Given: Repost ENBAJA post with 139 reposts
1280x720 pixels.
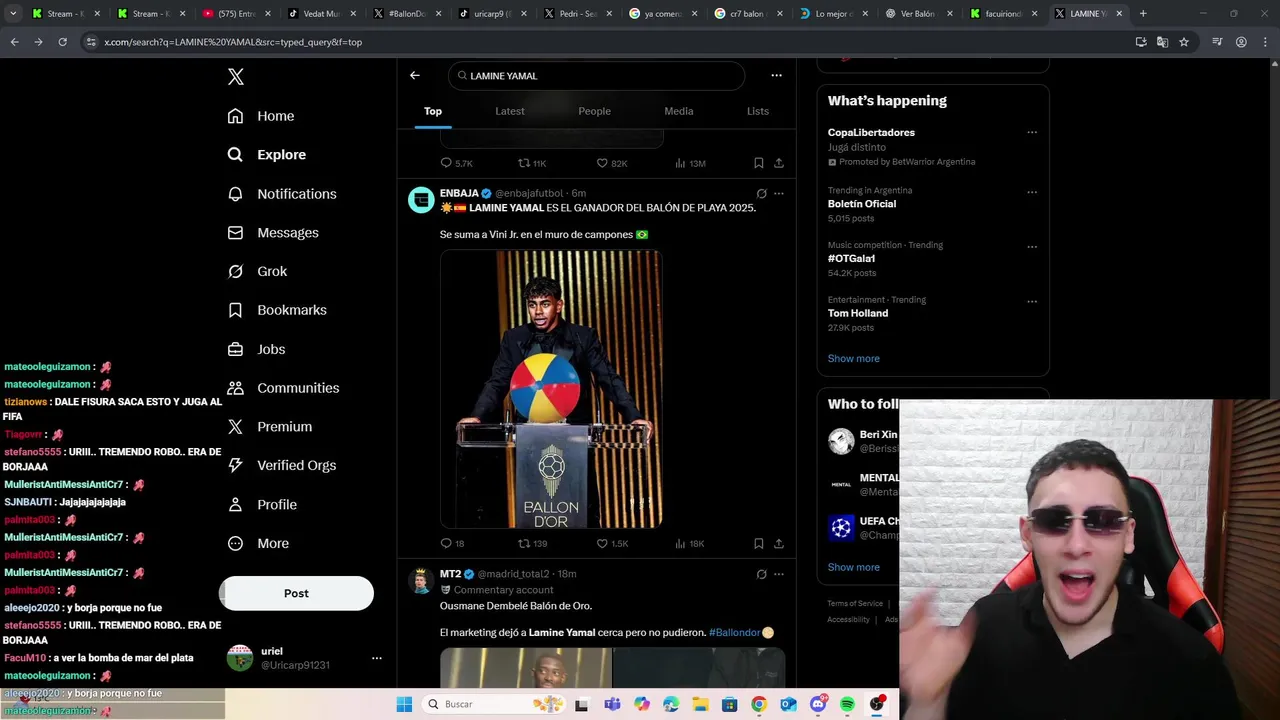Looking at the screenshot, I should [x=532, y=544].
